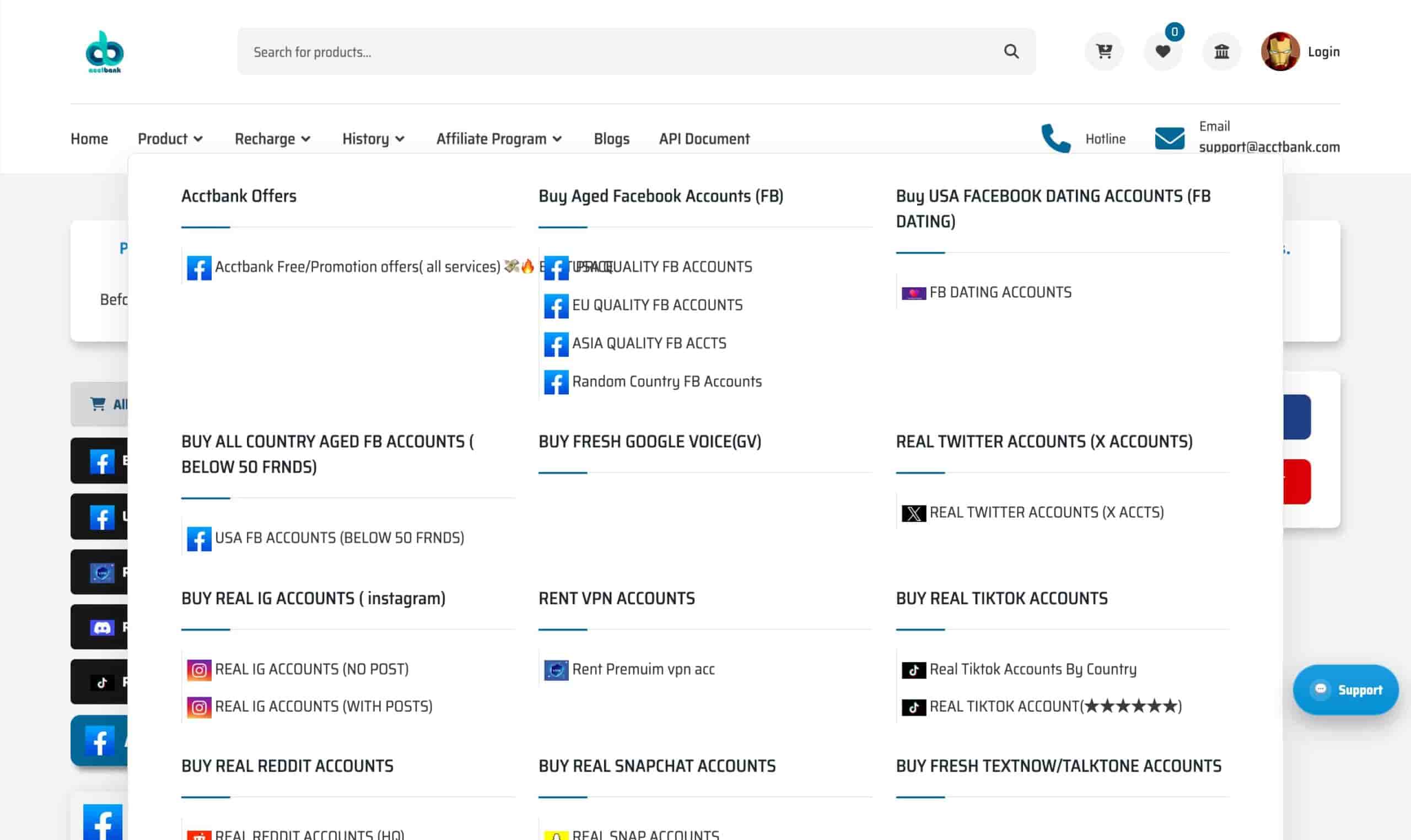This screenshot has width=1411, height=840.
Task: Select USA QUALITY FB ACCOUNTS
Action: coord(662,267)
